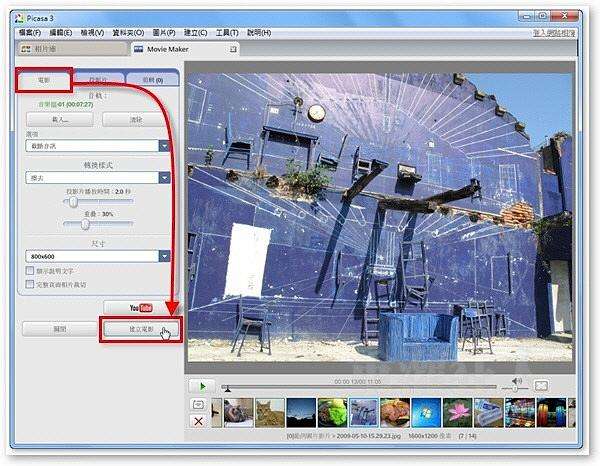The width and height of the screenshot is (600, 466).
Task: Select the blue signboard thumbnail
Action: (489, 412)
